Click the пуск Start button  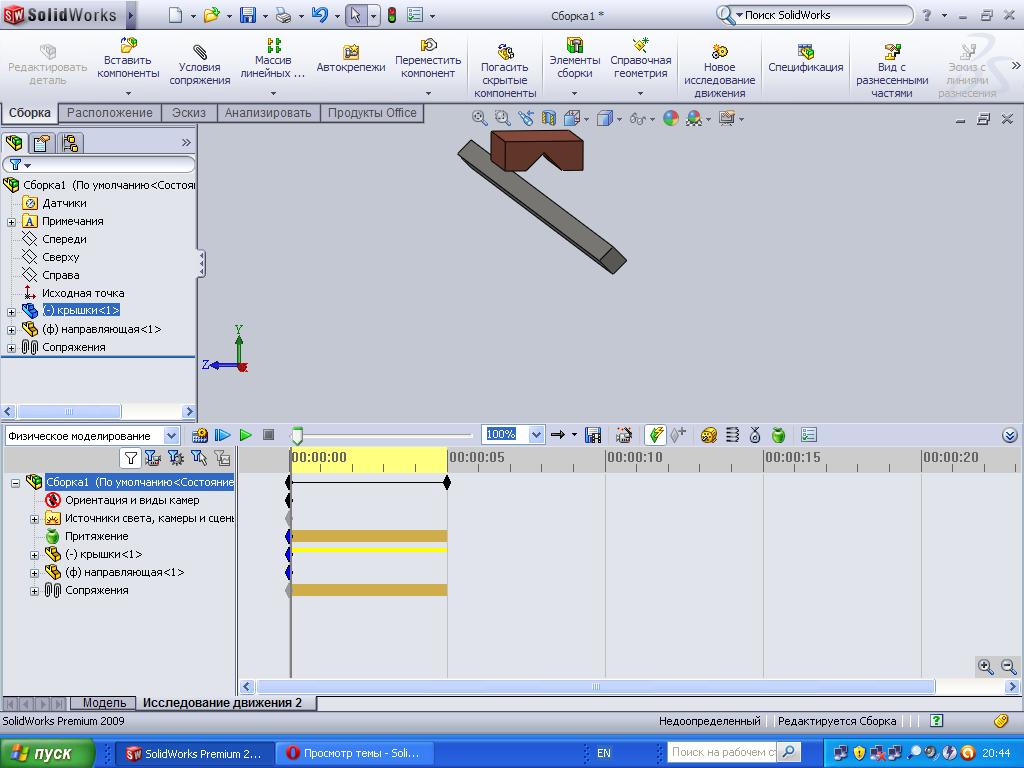(x=48, y=753)
